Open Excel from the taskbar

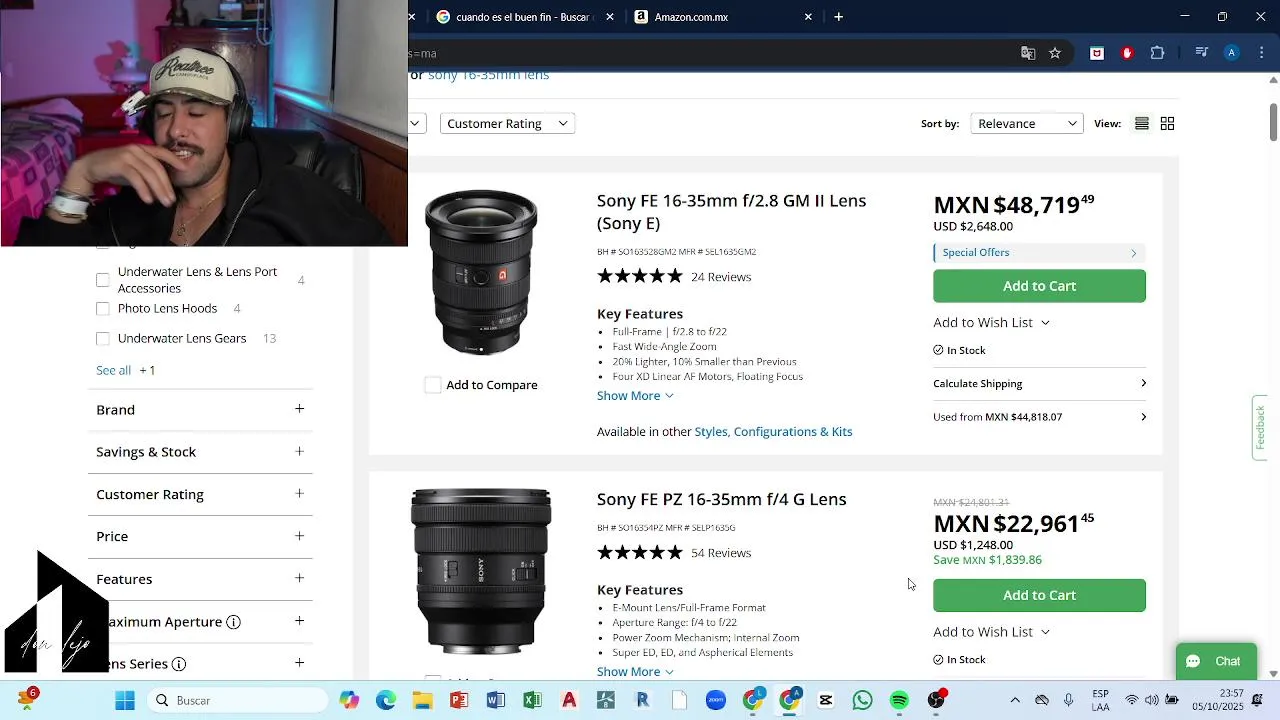[x=532, y=700]
